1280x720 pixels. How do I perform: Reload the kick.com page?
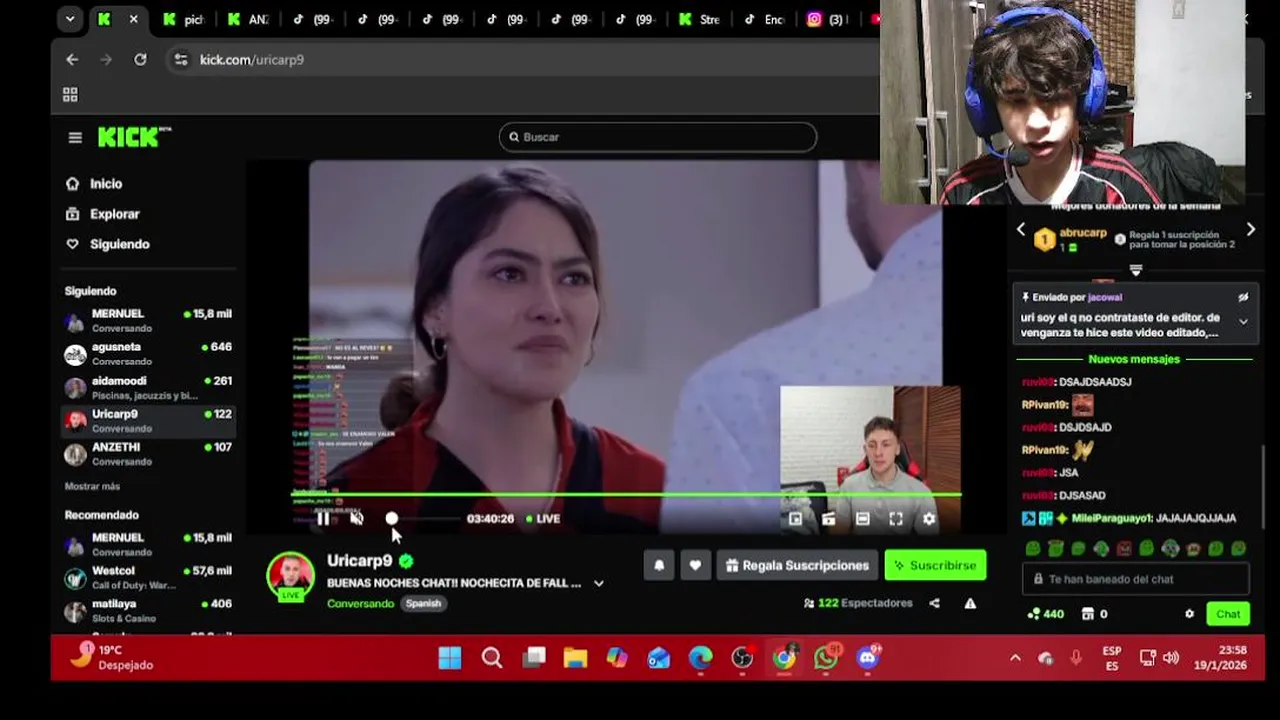pos(140,60)
